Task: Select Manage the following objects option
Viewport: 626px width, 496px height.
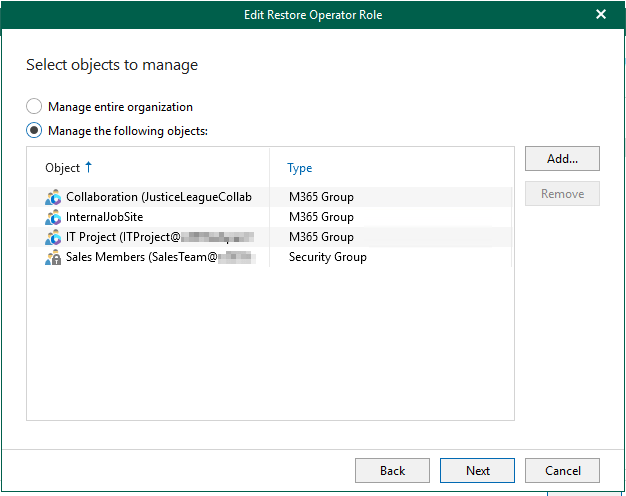Action: pyautogui.click(x=35, y=131)
